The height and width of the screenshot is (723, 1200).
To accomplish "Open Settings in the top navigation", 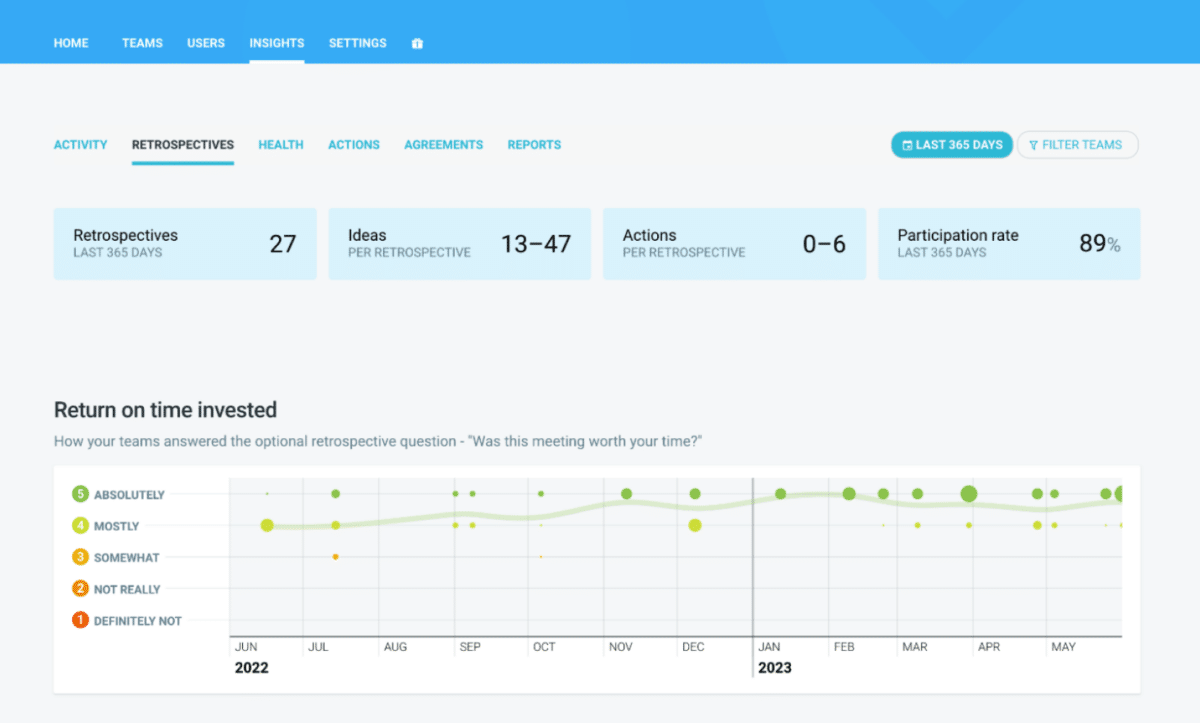I will point(357,43).
